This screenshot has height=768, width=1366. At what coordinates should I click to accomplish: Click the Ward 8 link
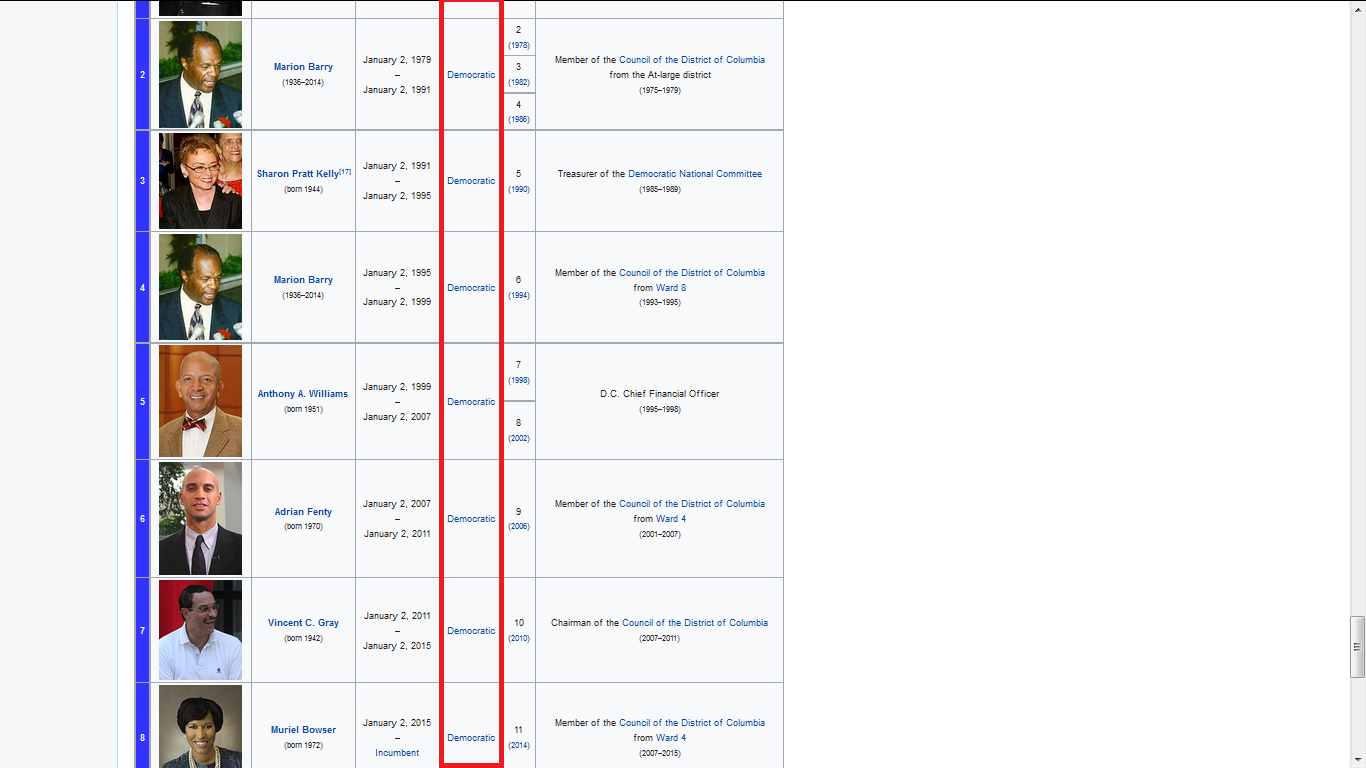(x=671, y=288)
